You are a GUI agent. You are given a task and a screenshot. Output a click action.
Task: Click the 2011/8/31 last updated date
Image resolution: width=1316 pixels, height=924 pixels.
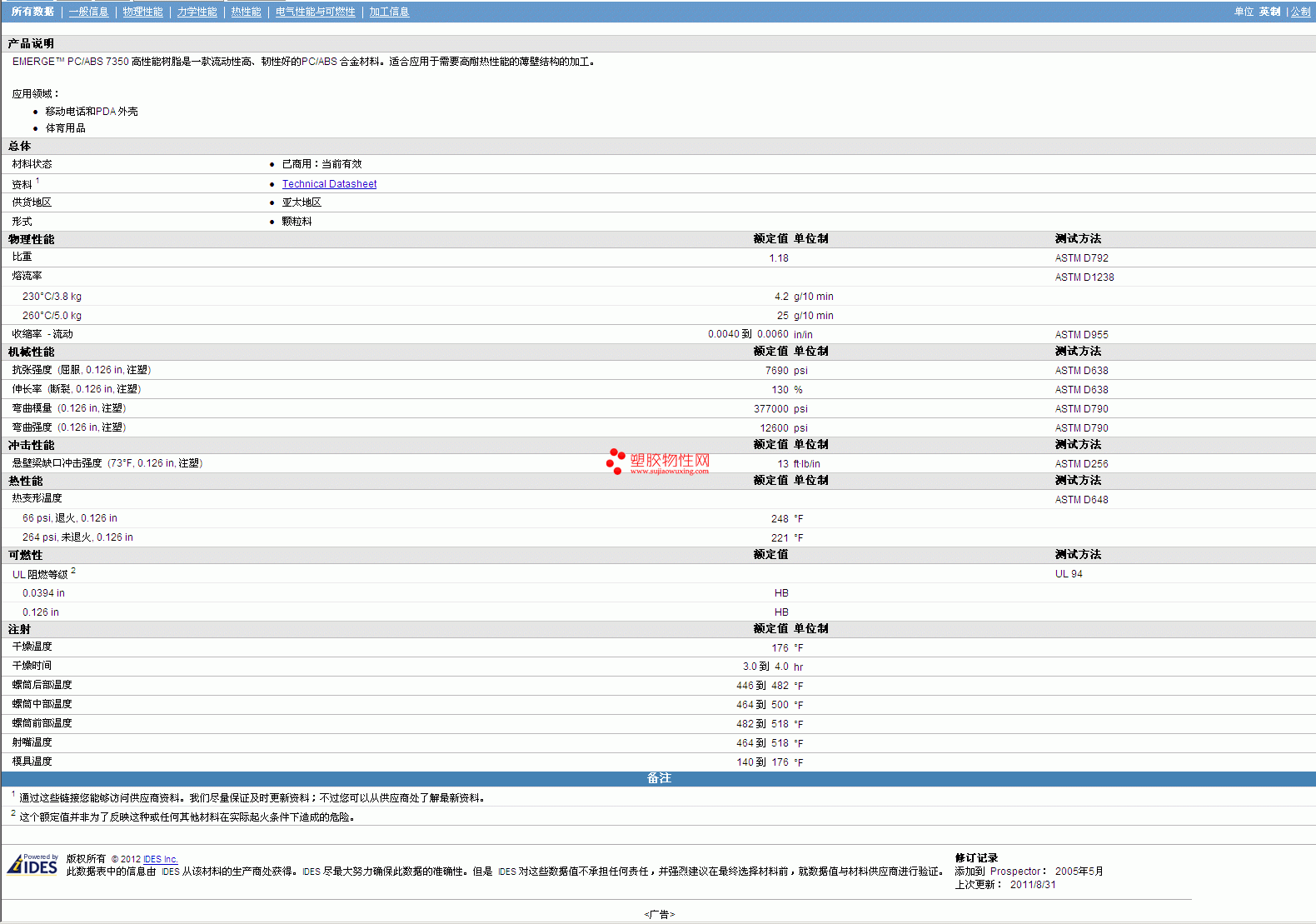point(1033,885)
